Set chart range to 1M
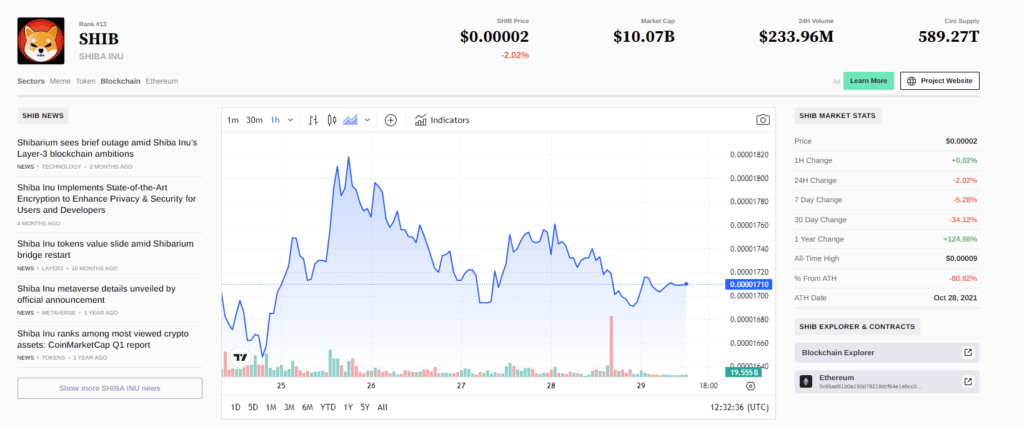 [x=271, y=407]
